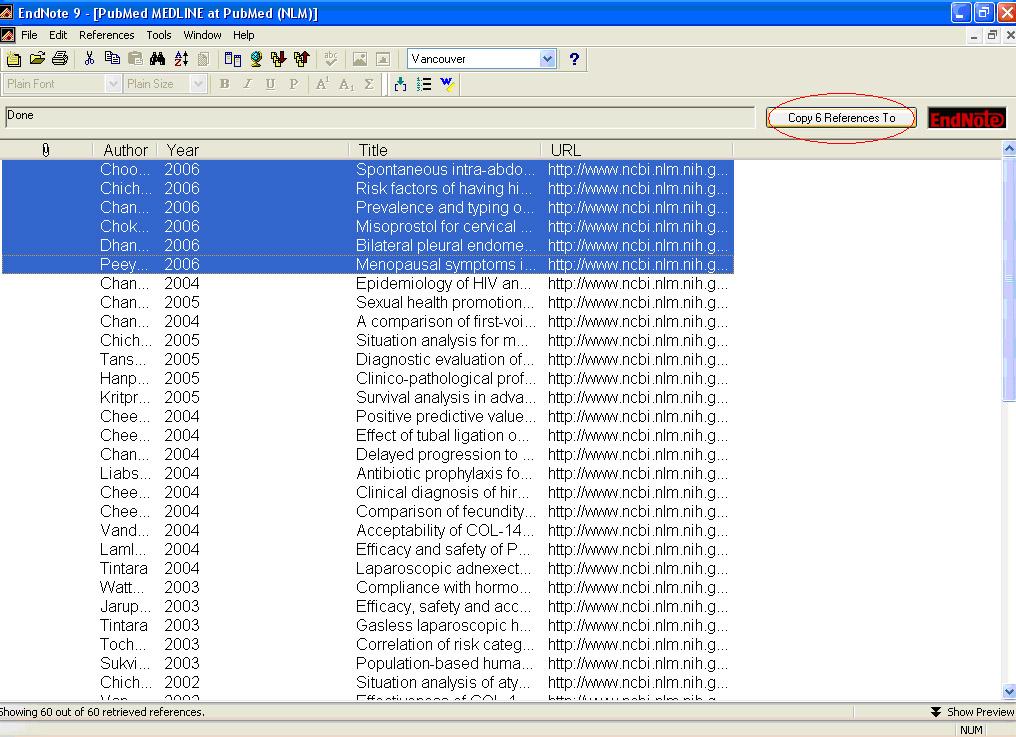Print using the printer toolbar icon

click(x=60, y=59)
